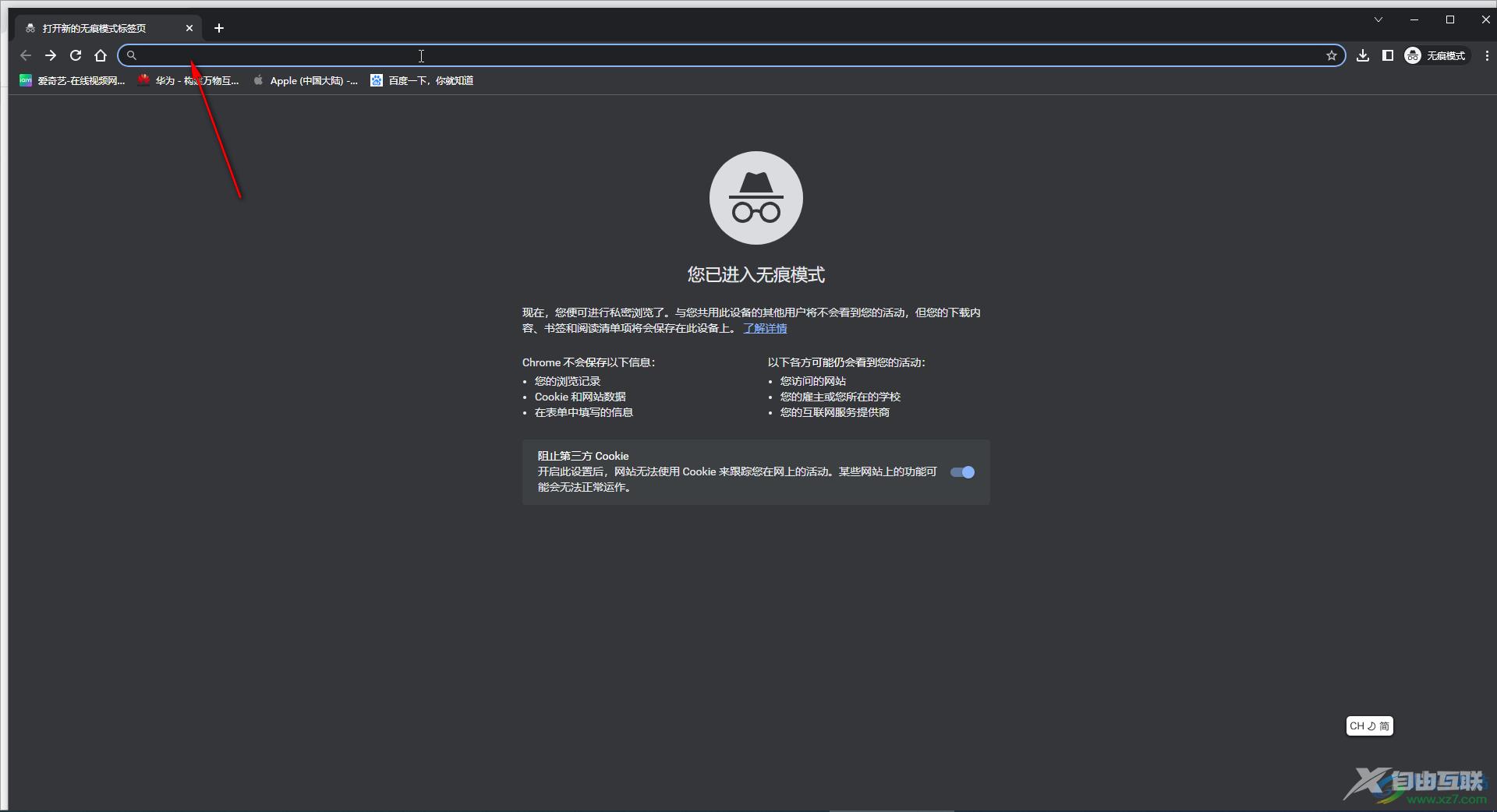
Task: Click the 您访问的网站 list item
Action: point(813,381)
